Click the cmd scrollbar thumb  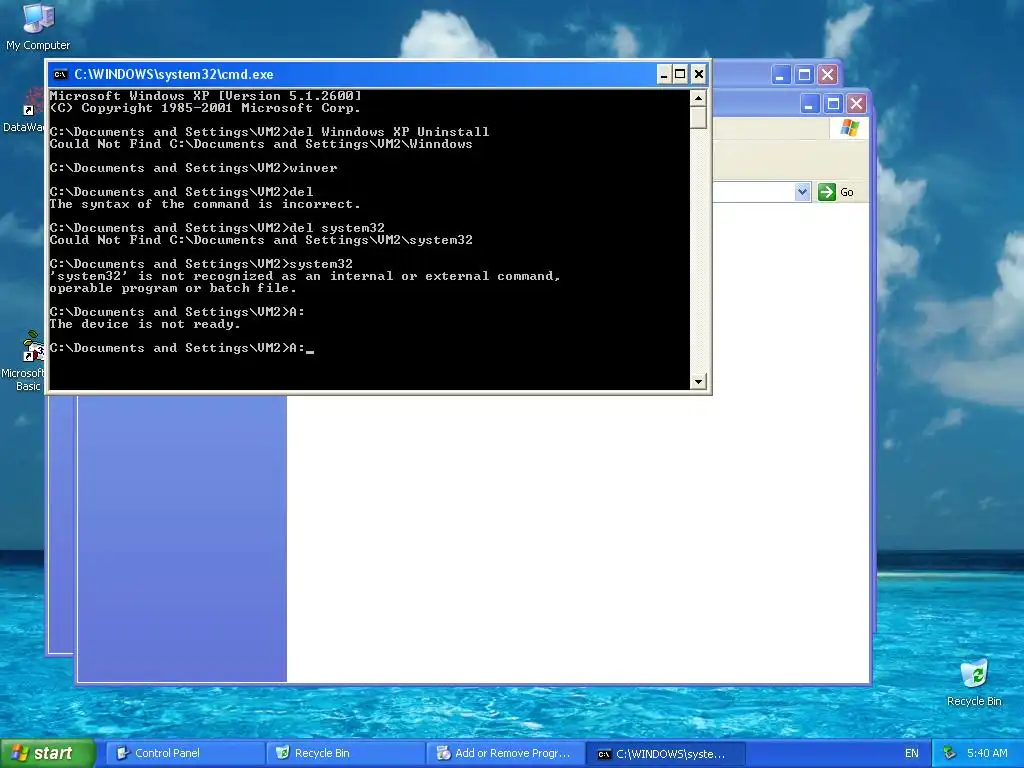(x=698, y=118)
